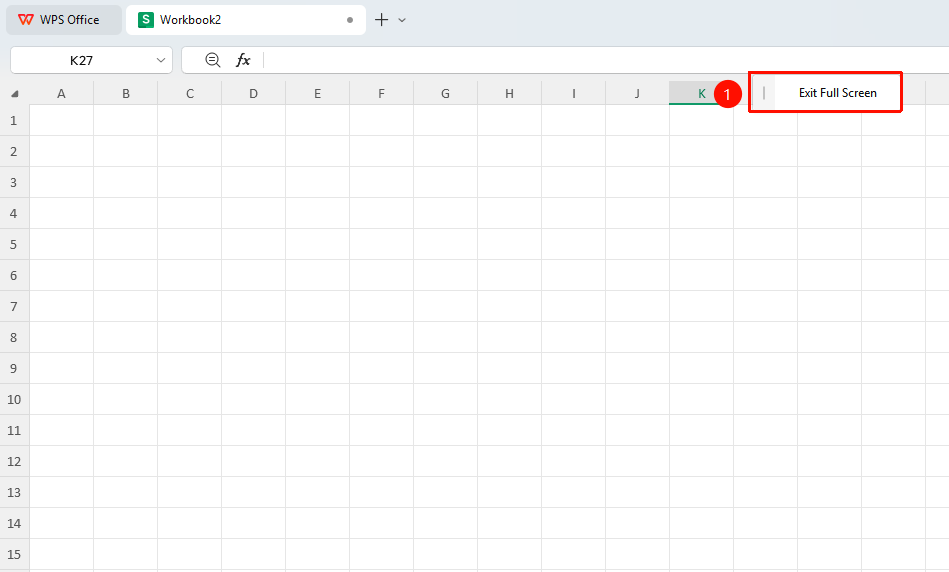Select row 2 header
The image size is (949, 572).
pos(14,151)
